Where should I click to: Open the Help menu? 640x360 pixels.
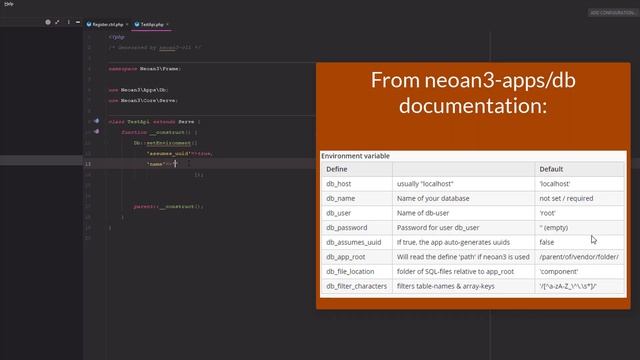[9, 4]
